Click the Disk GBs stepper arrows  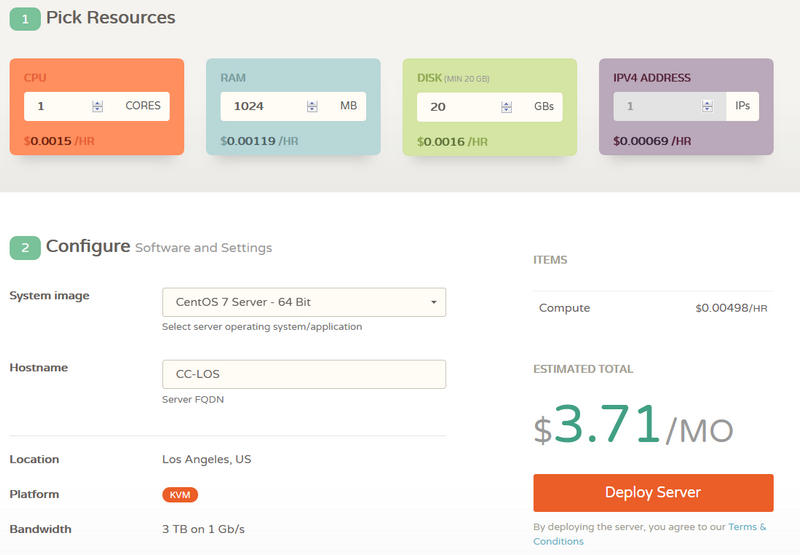tap(509, 106)
